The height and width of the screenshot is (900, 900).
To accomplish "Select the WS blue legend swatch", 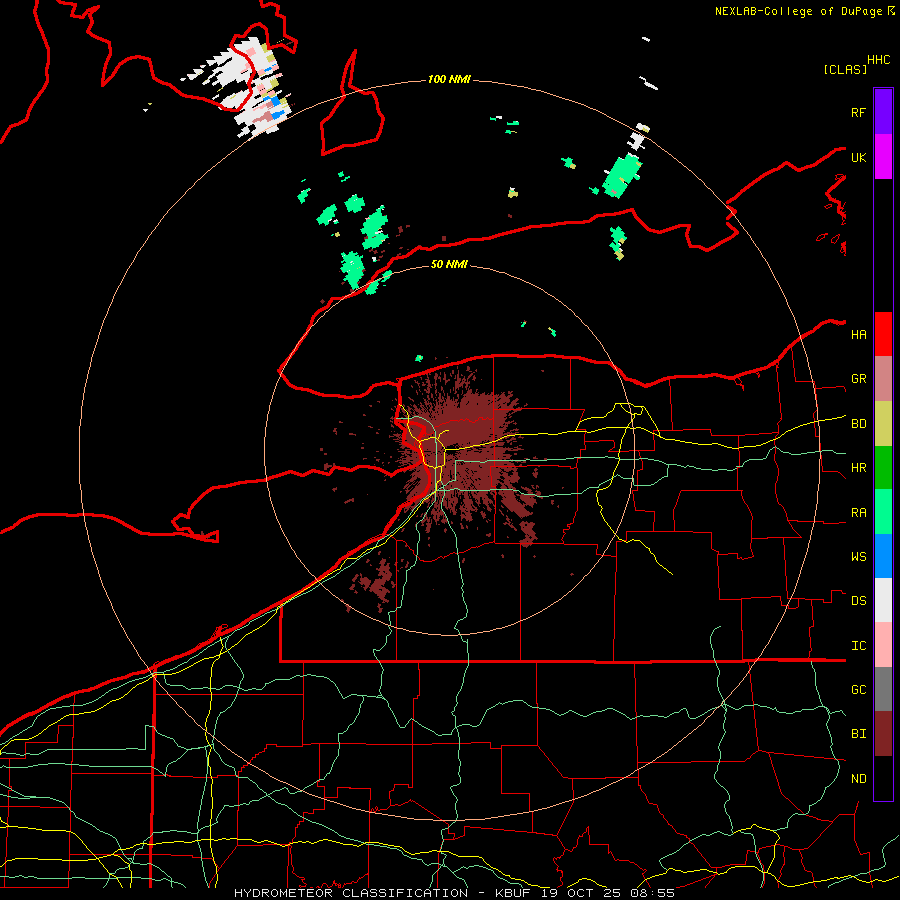I will pos(883,556).
